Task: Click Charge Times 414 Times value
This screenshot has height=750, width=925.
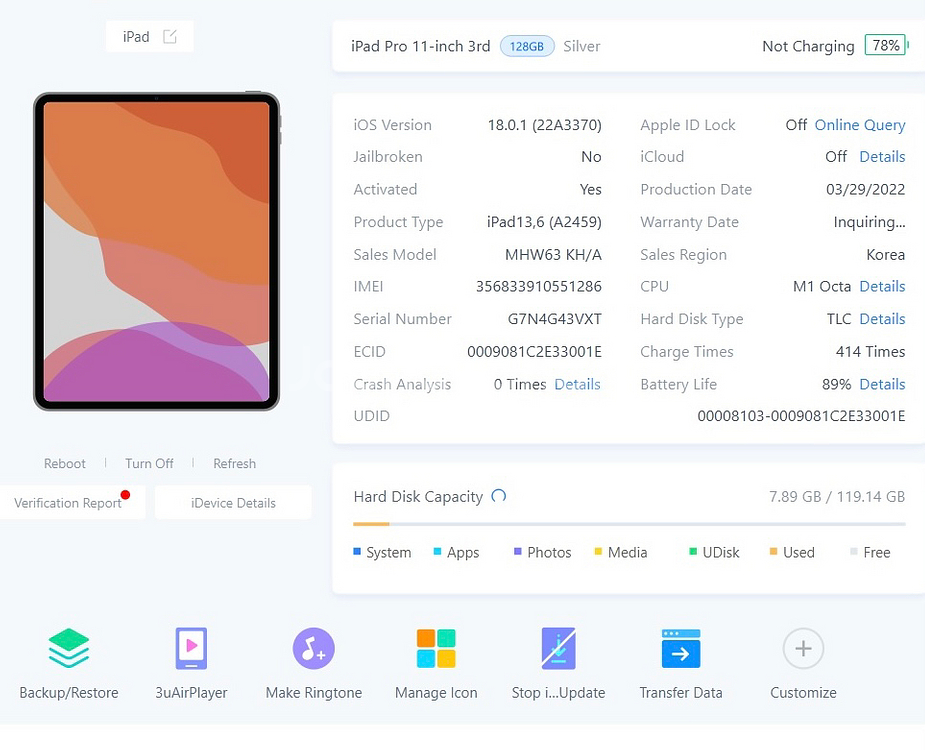Action: point(870,352)
